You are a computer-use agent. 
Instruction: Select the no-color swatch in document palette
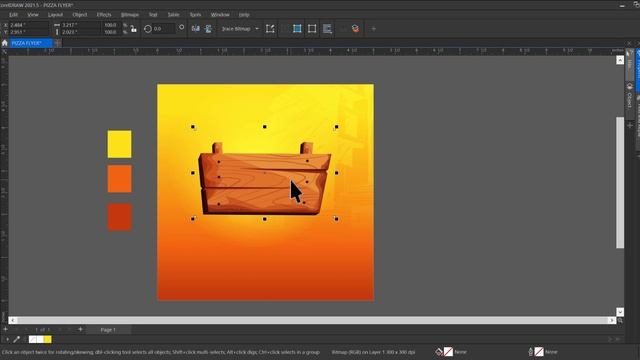coord(33,340)
